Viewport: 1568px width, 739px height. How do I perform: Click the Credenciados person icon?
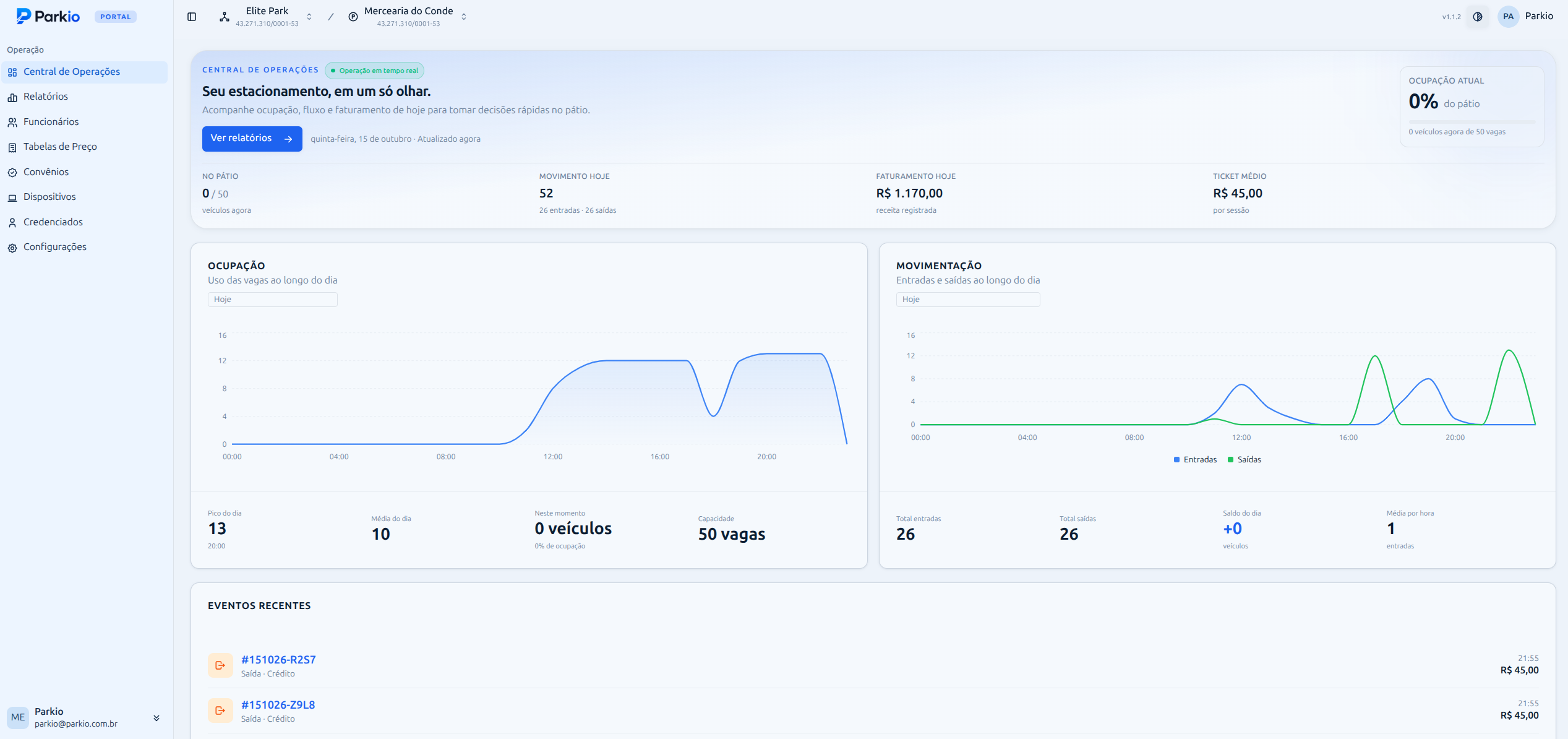coord(12,223)
